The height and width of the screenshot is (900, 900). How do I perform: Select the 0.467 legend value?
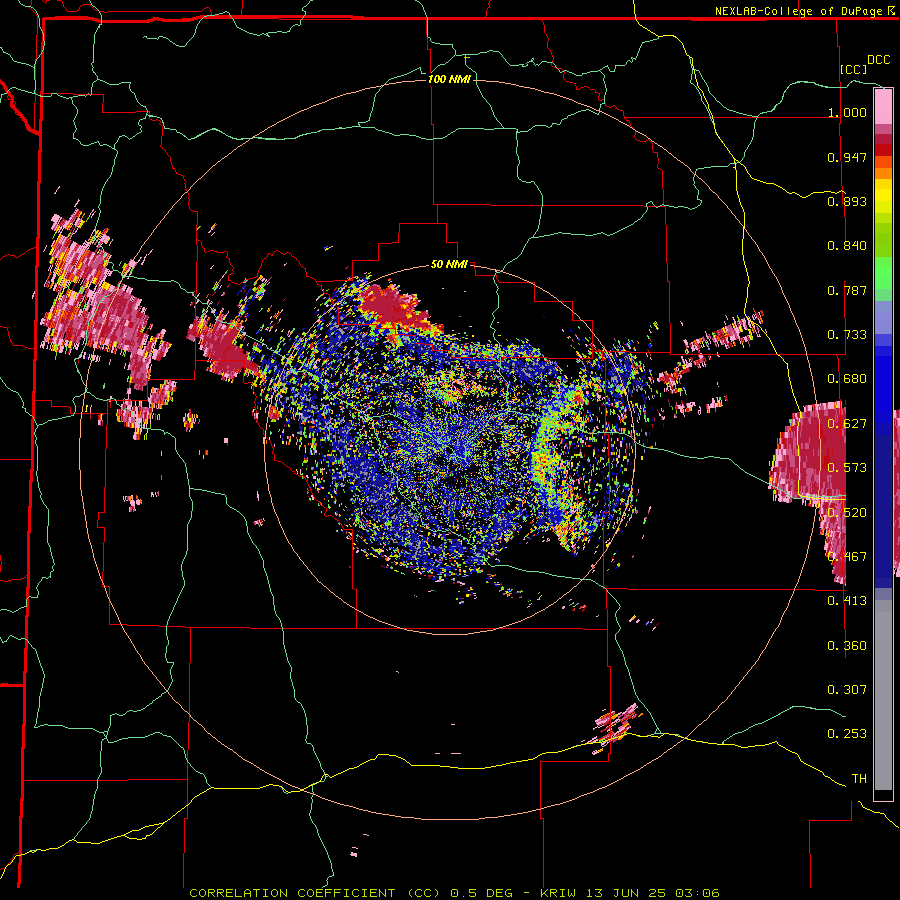847,557
